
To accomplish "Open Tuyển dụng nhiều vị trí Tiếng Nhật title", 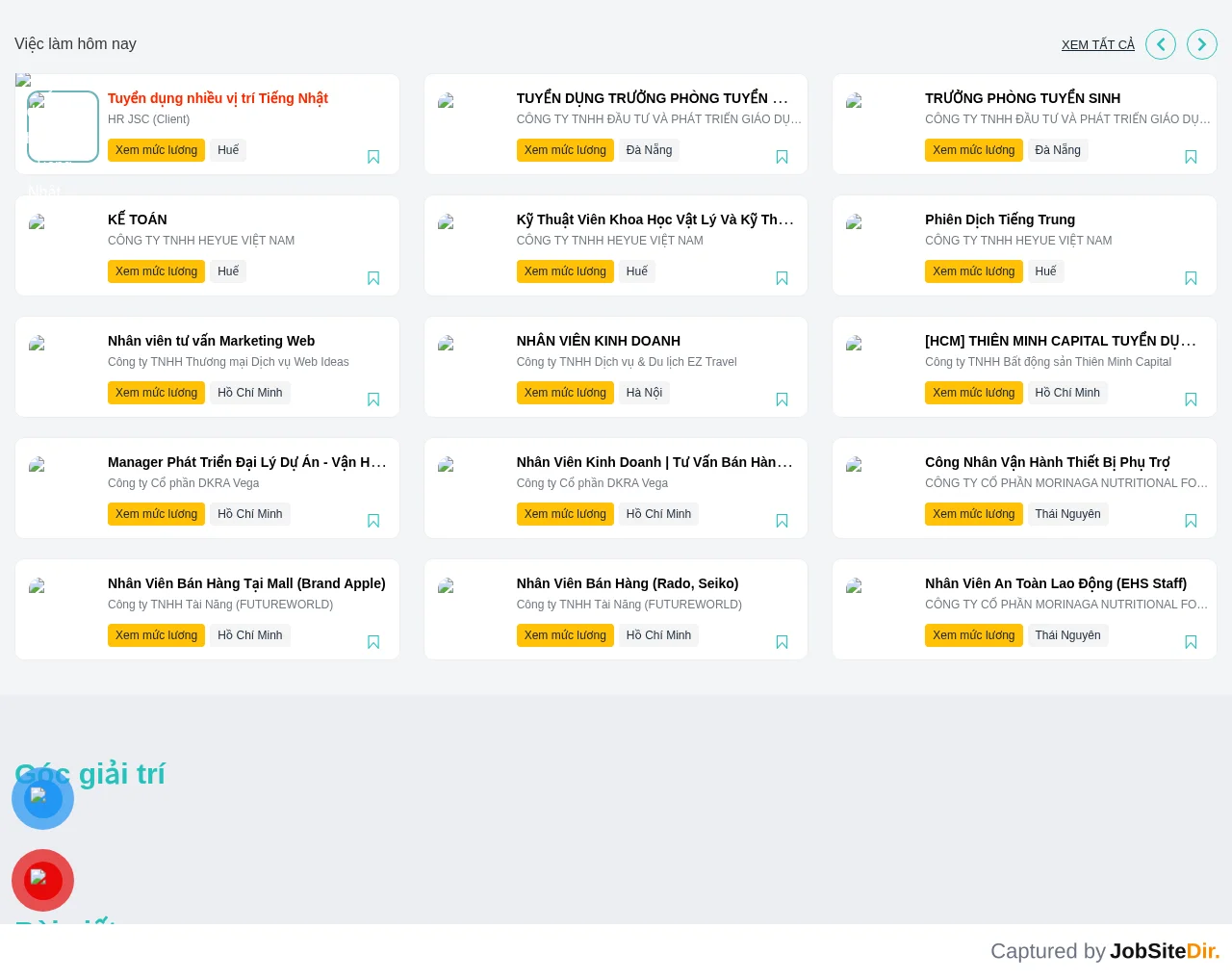I will tap(218, 98).
